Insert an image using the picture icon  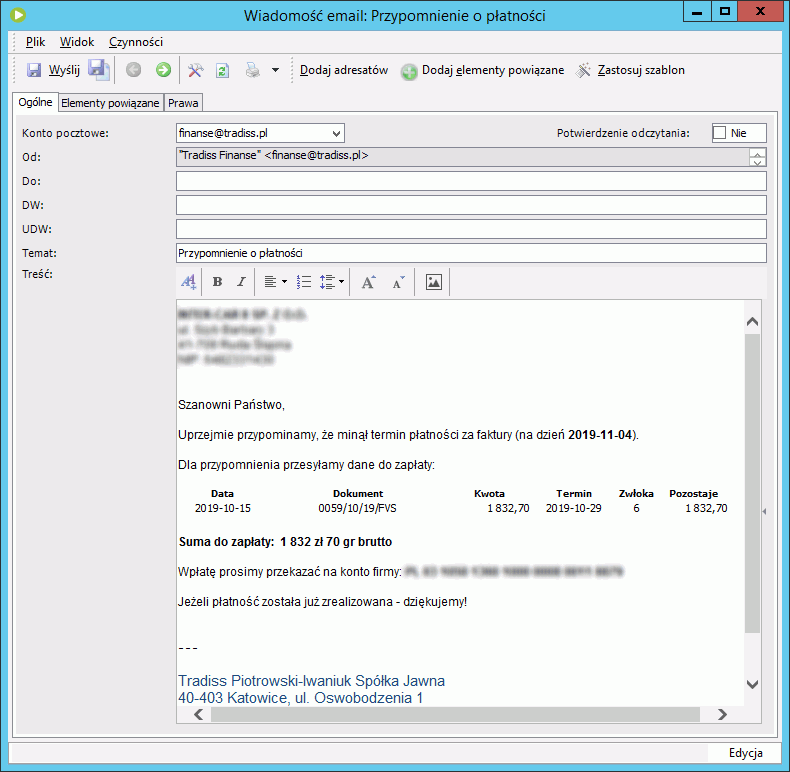click(x=433, y=282)
